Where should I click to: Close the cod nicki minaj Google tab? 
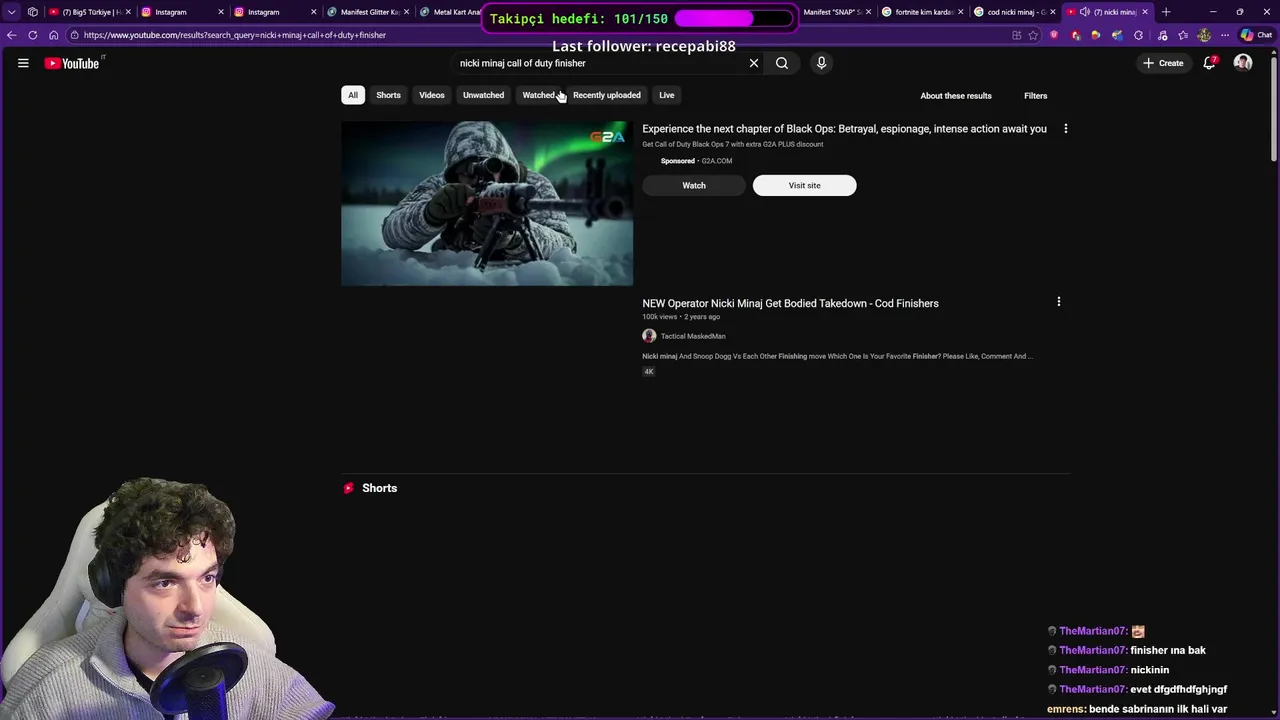pyautogui.click(x=1053, y=12)
